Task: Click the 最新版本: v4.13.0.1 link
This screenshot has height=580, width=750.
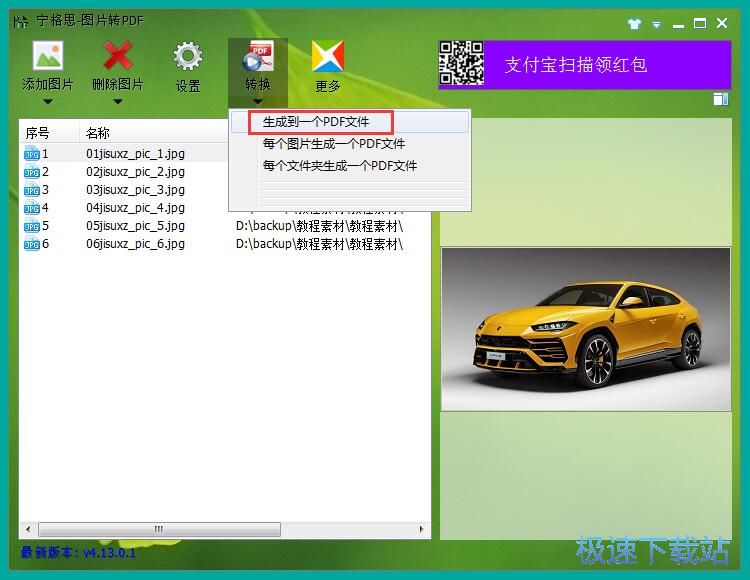Action: (x=78, y=553)
